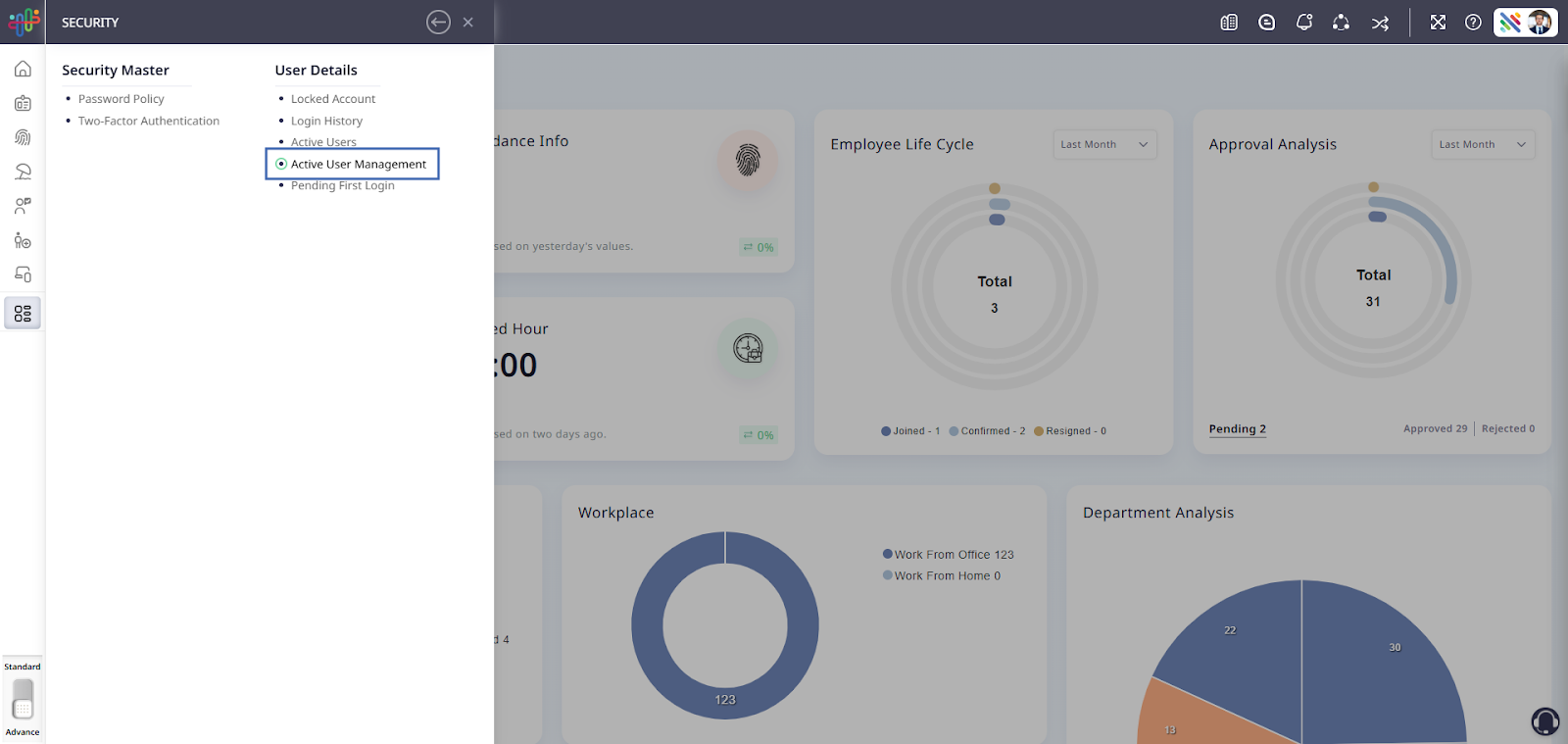The image size is (1568, 744).
Task: Toggle Confirmed - 2 legend item
Action: [x=987, y=431]
